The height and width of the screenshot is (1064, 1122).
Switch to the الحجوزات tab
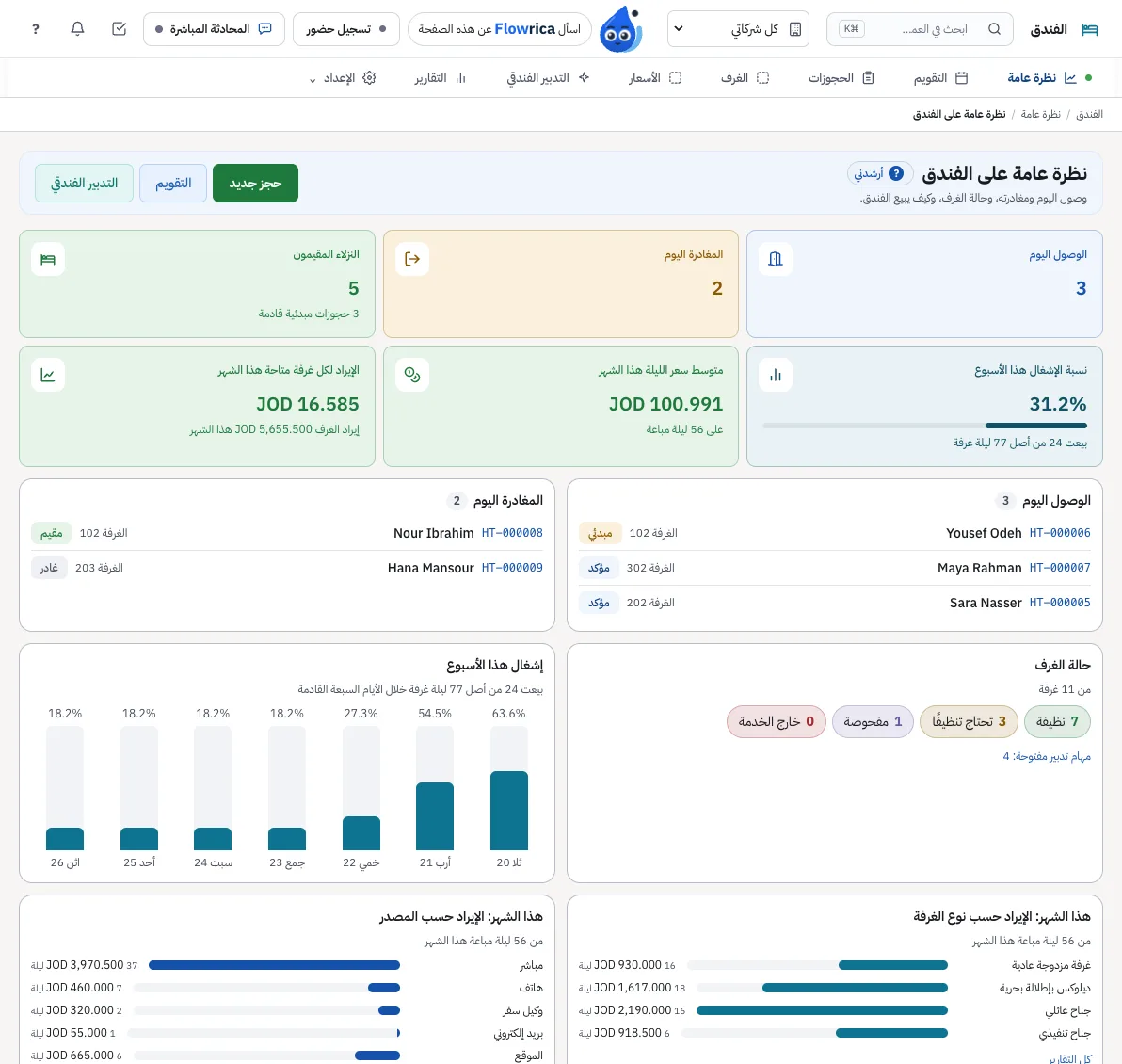point(841,78)
